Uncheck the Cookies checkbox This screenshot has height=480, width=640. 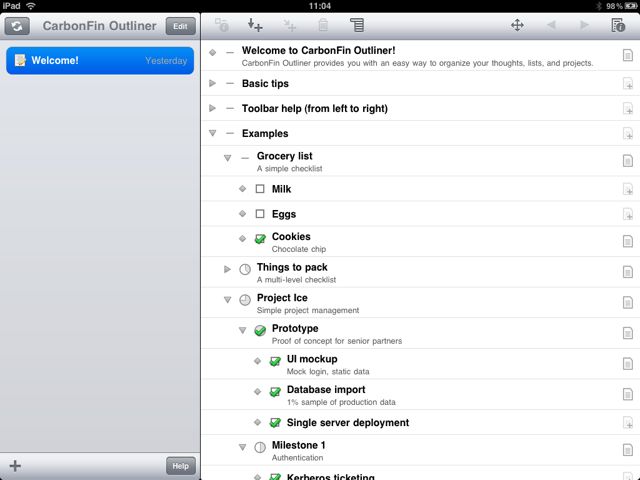tap(260, 238)
